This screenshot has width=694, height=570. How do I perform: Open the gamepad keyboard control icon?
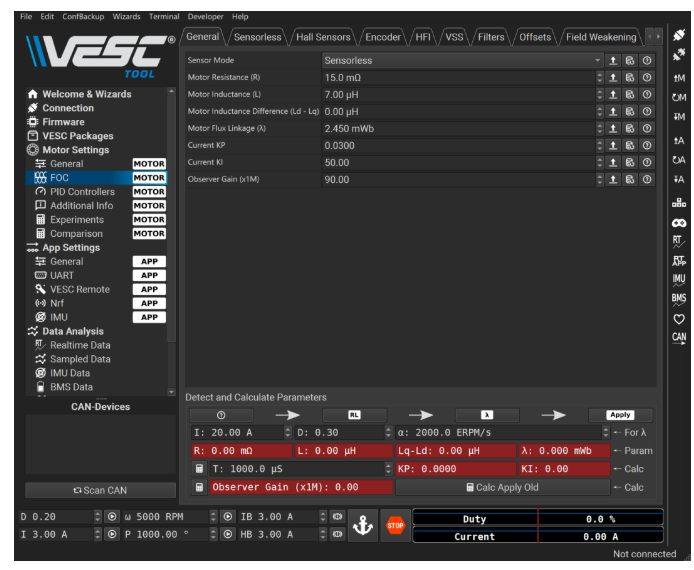[679, 222]
